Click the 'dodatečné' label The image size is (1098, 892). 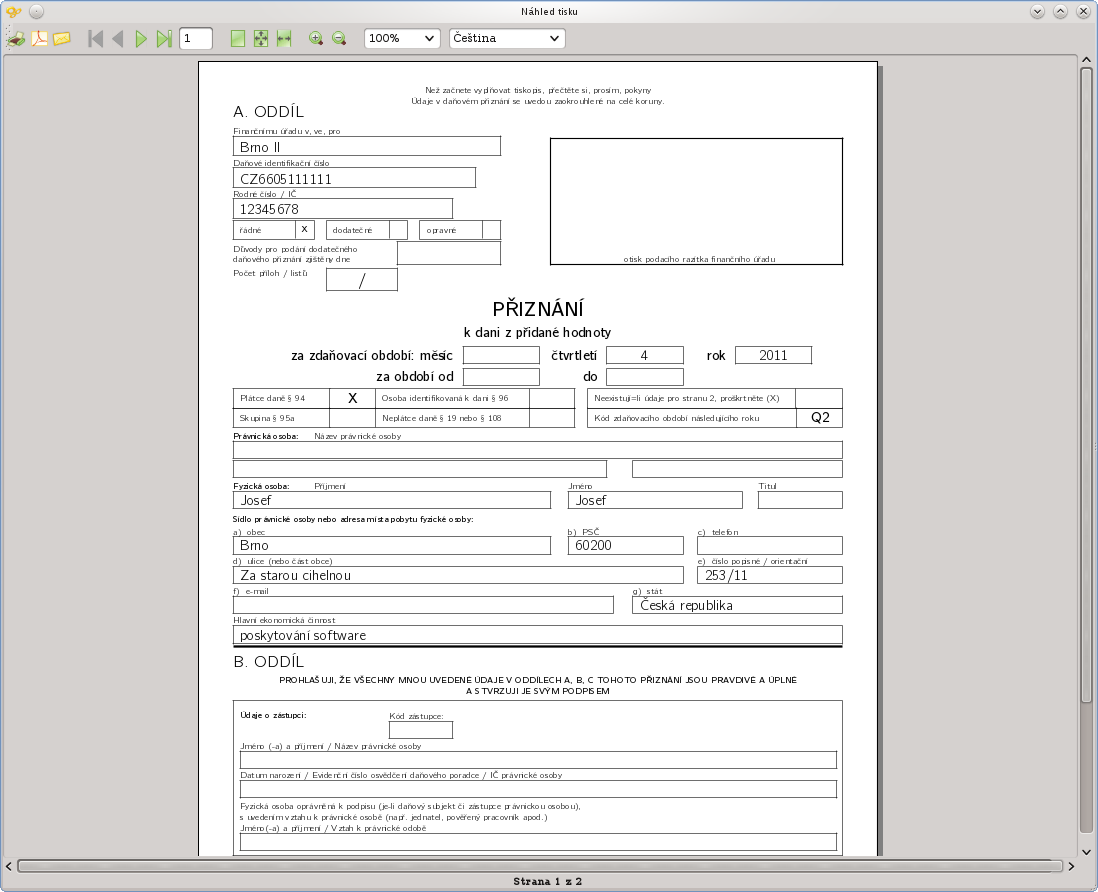click(352, 230)
